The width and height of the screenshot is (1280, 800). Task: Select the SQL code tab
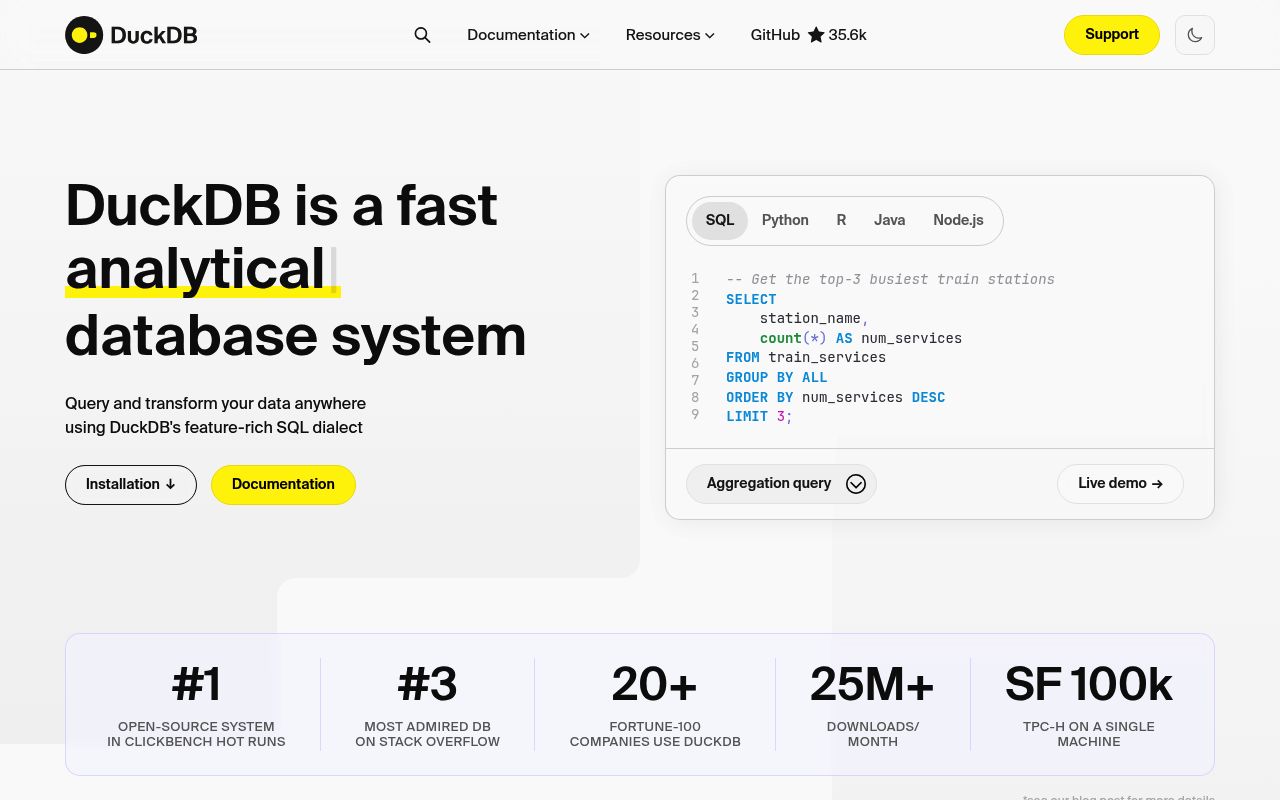[720, 220]
